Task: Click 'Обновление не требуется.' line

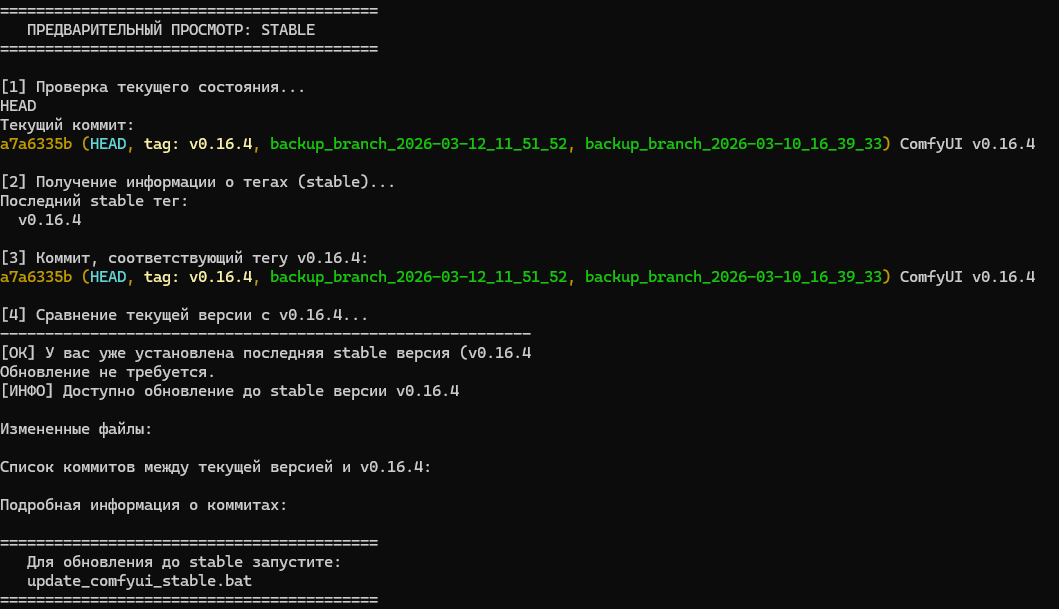Action: coord(107,372)
